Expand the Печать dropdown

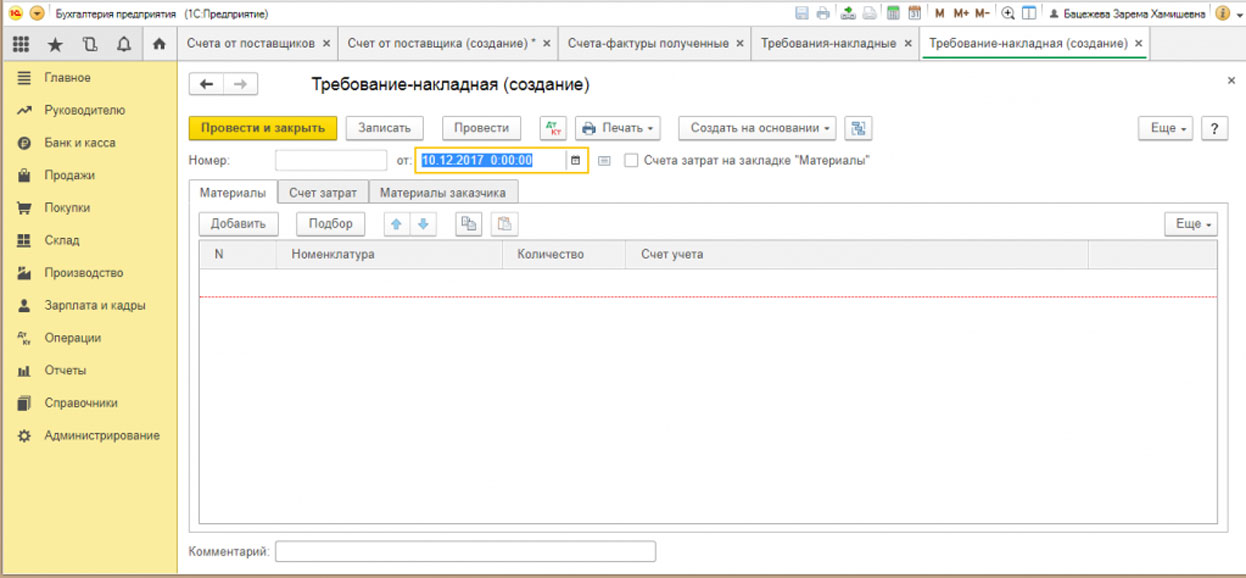pyautogui.click(x=620, y=128)
